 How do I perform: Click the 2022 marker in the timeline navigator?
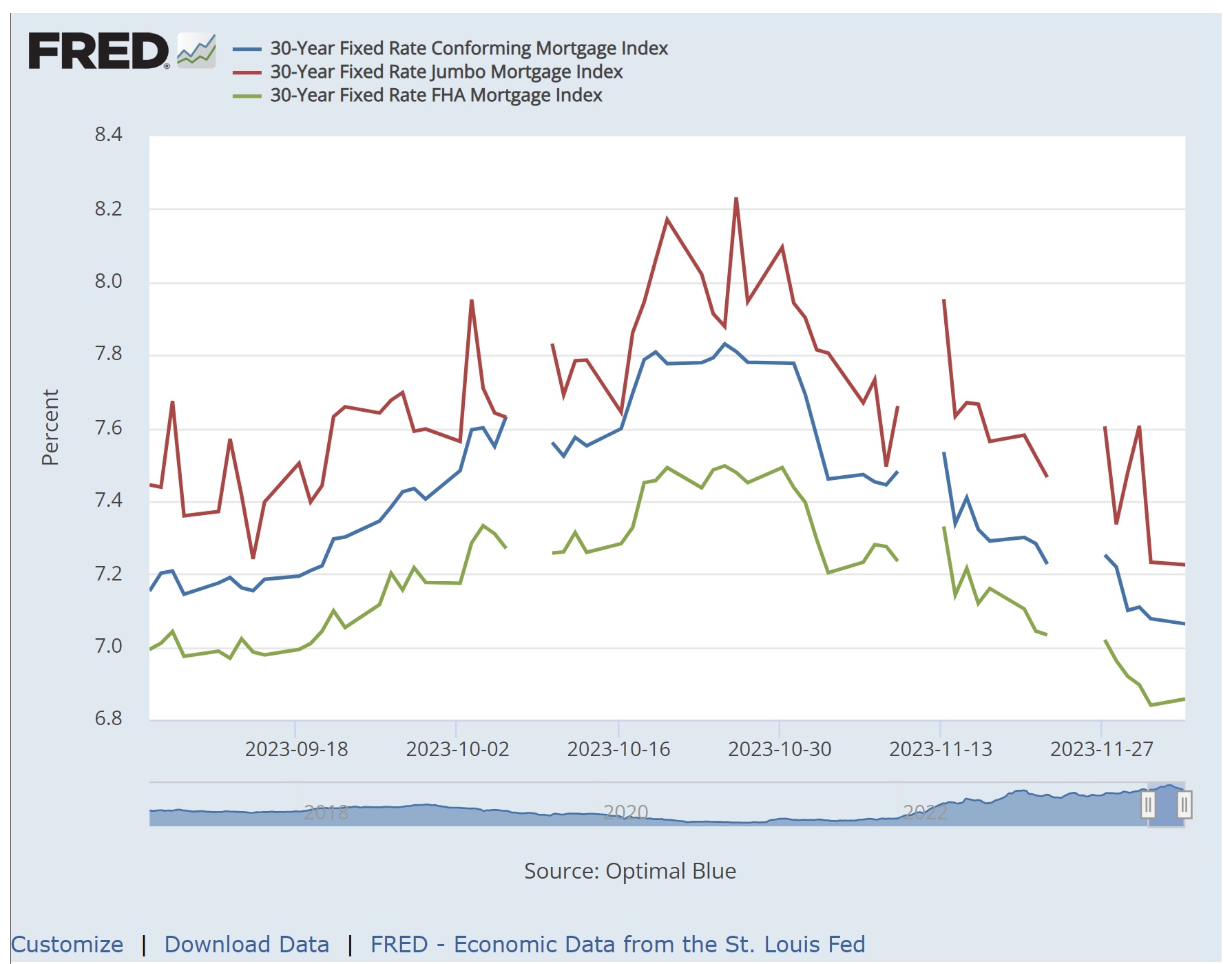tap(925, 813)
